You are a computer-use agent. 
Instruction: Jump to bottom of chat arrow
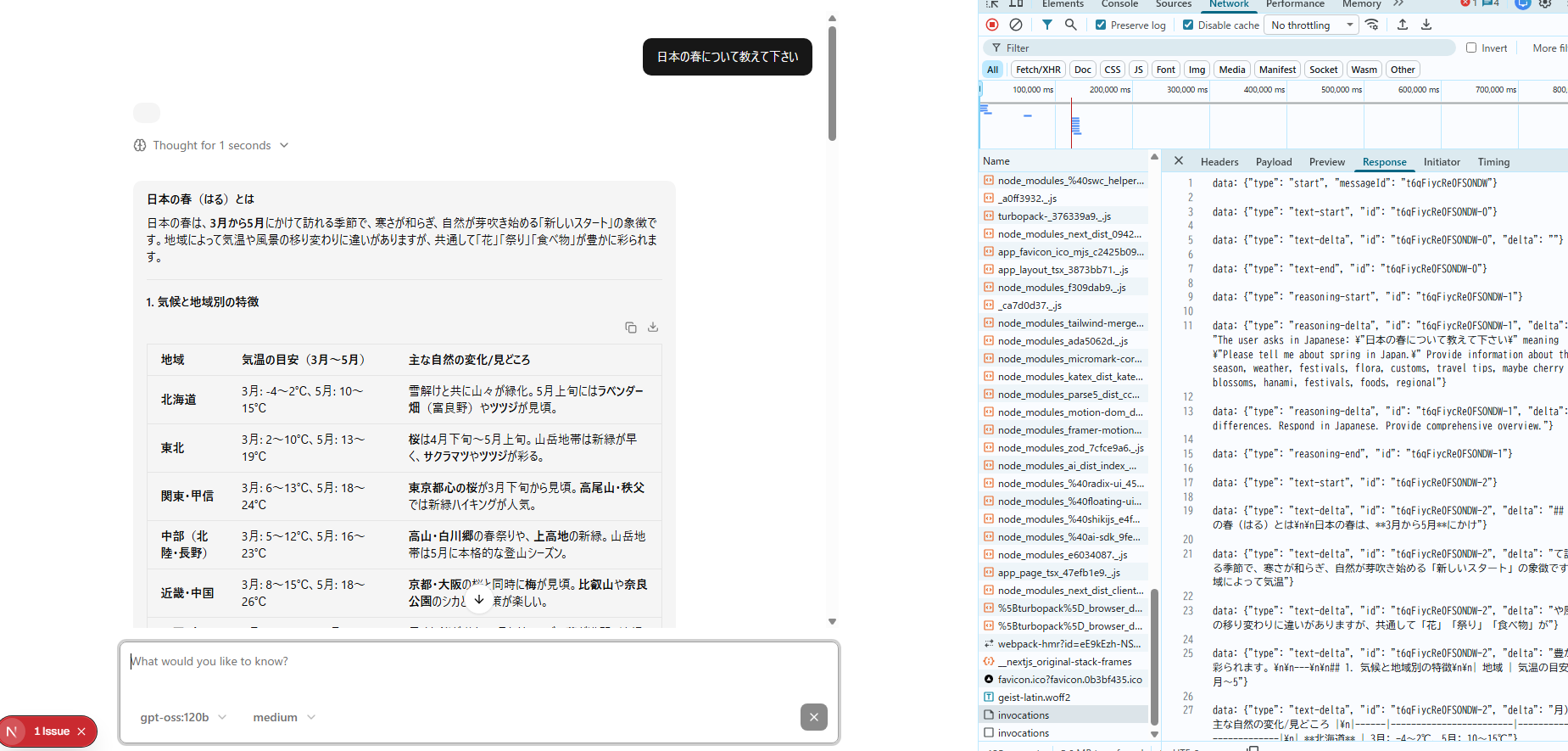[479, 599]
